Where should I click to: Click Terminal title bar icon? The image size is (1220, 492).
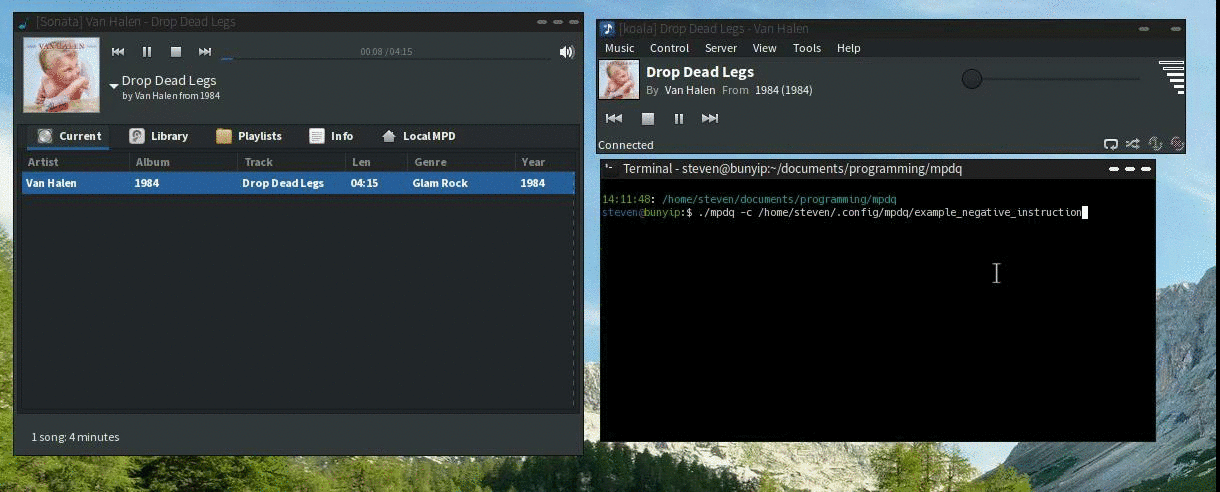point(609,168)
